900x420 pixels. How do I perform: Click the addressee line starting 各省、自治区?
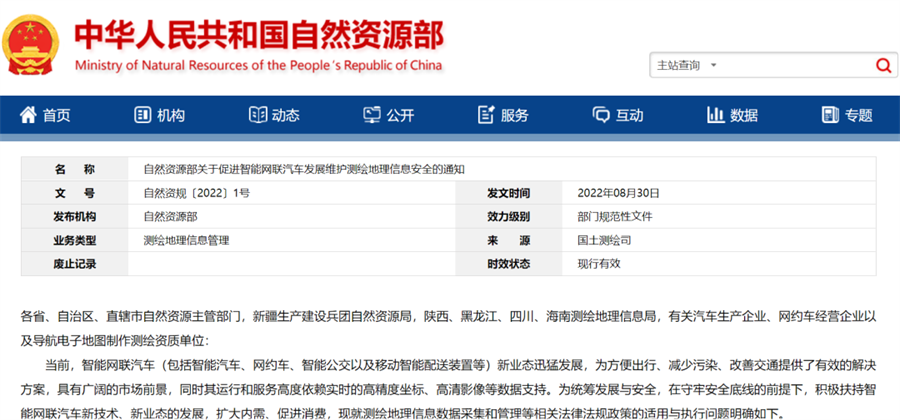449,328
